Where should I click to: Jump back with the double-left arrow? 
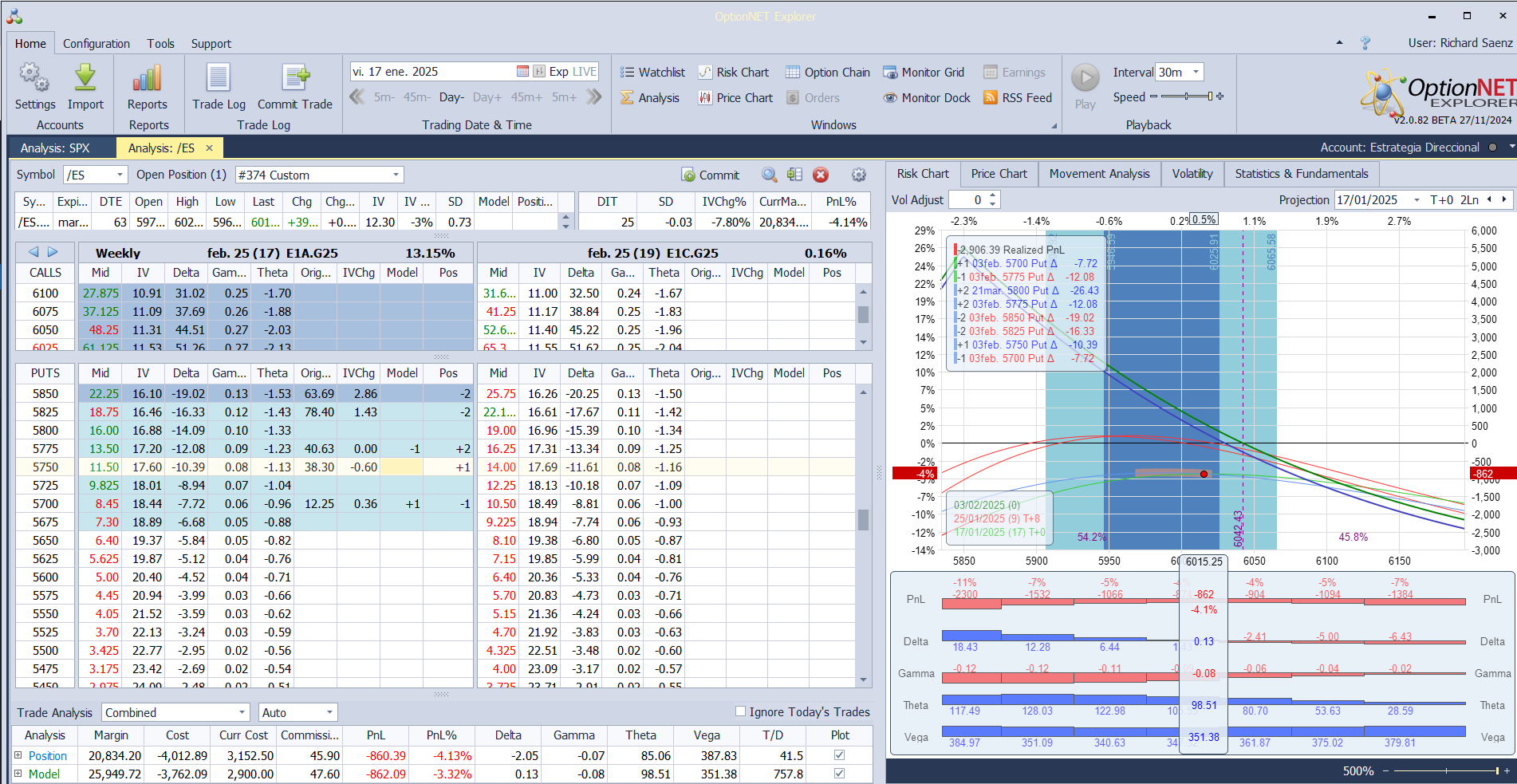click(x=357, y=97)
